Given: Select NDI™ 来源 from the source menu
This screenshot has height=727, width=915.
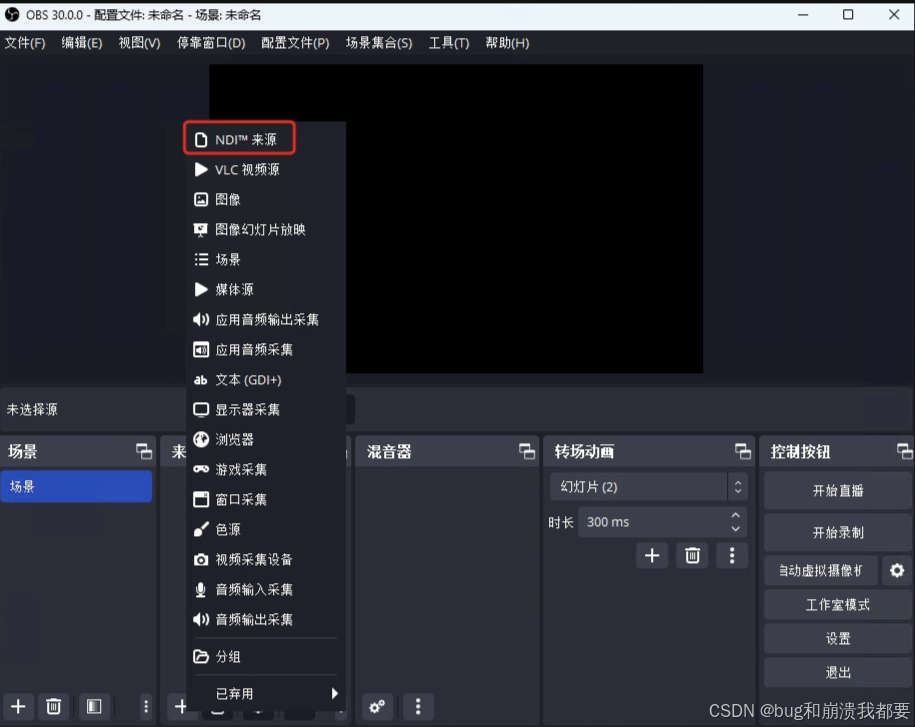Looking at the screenshot, I should pos(239,138).
